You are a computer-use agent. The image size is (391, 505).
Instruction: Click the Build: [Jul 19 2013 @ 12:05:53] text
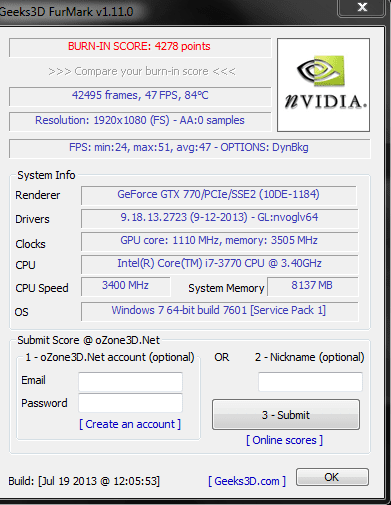[x=84, y=481]
